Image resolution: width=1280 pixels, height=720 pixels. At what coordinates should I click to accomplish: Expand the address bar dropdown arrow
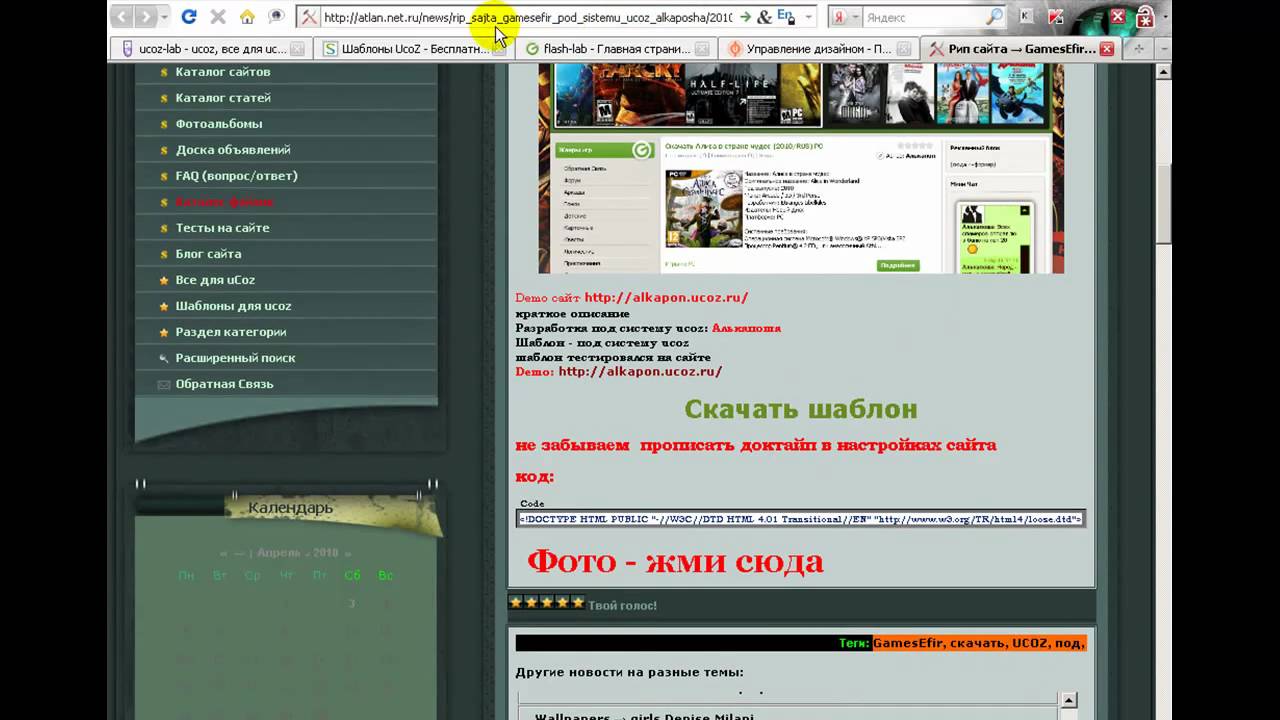808,17
